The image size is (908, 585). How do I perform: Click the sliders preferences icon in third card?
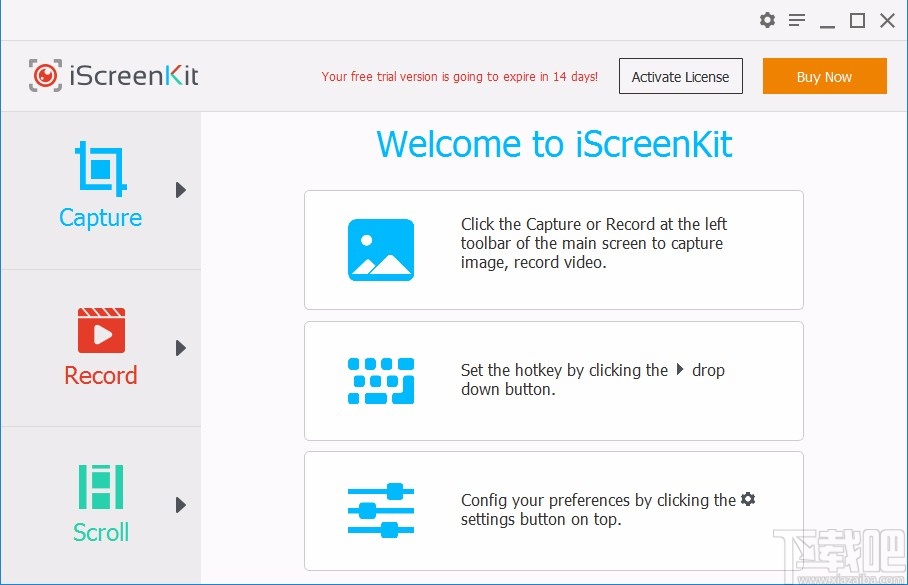[381, 510]
